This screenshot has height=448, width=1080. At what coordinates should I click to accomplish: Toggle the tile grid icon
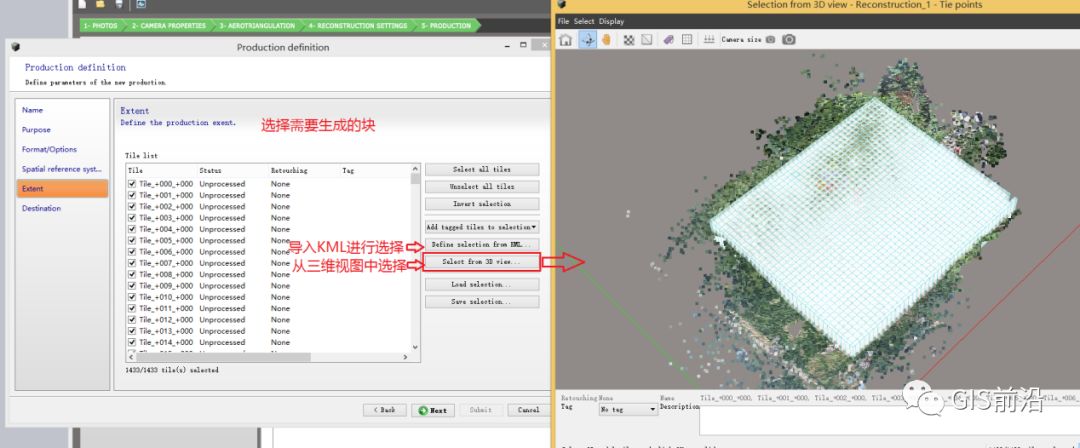coord(687,40)
